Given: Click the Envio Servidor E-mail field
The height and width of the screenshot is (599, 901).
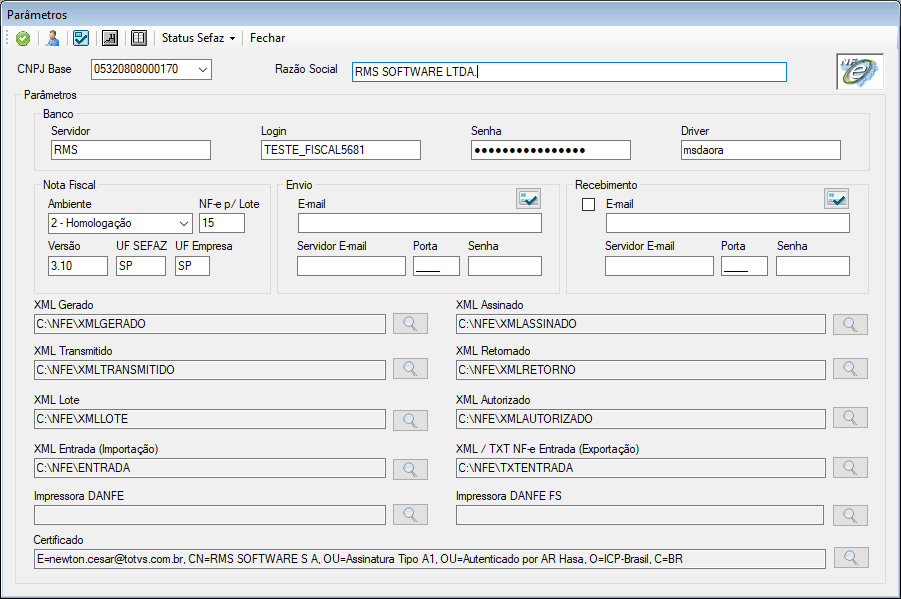Looking at the screenshot, I should [351, 266].
